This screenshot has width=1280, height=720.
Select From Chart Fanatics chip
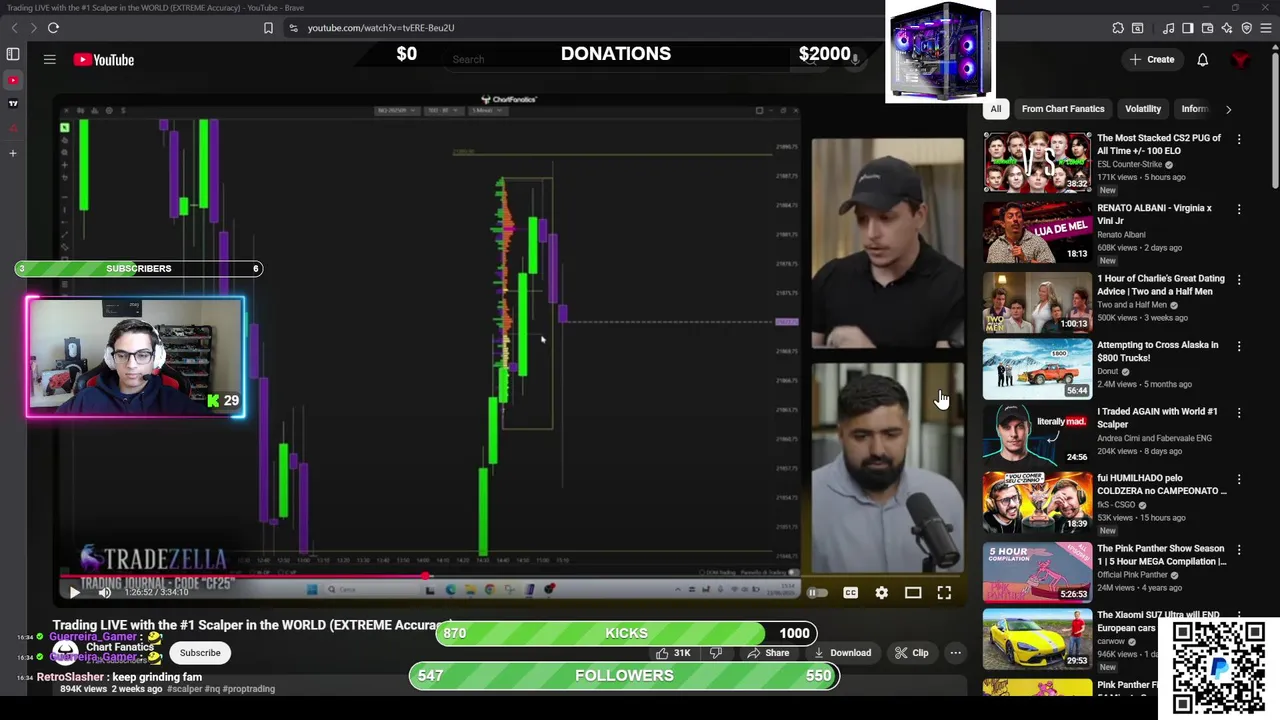click(x=1063, y=109)
